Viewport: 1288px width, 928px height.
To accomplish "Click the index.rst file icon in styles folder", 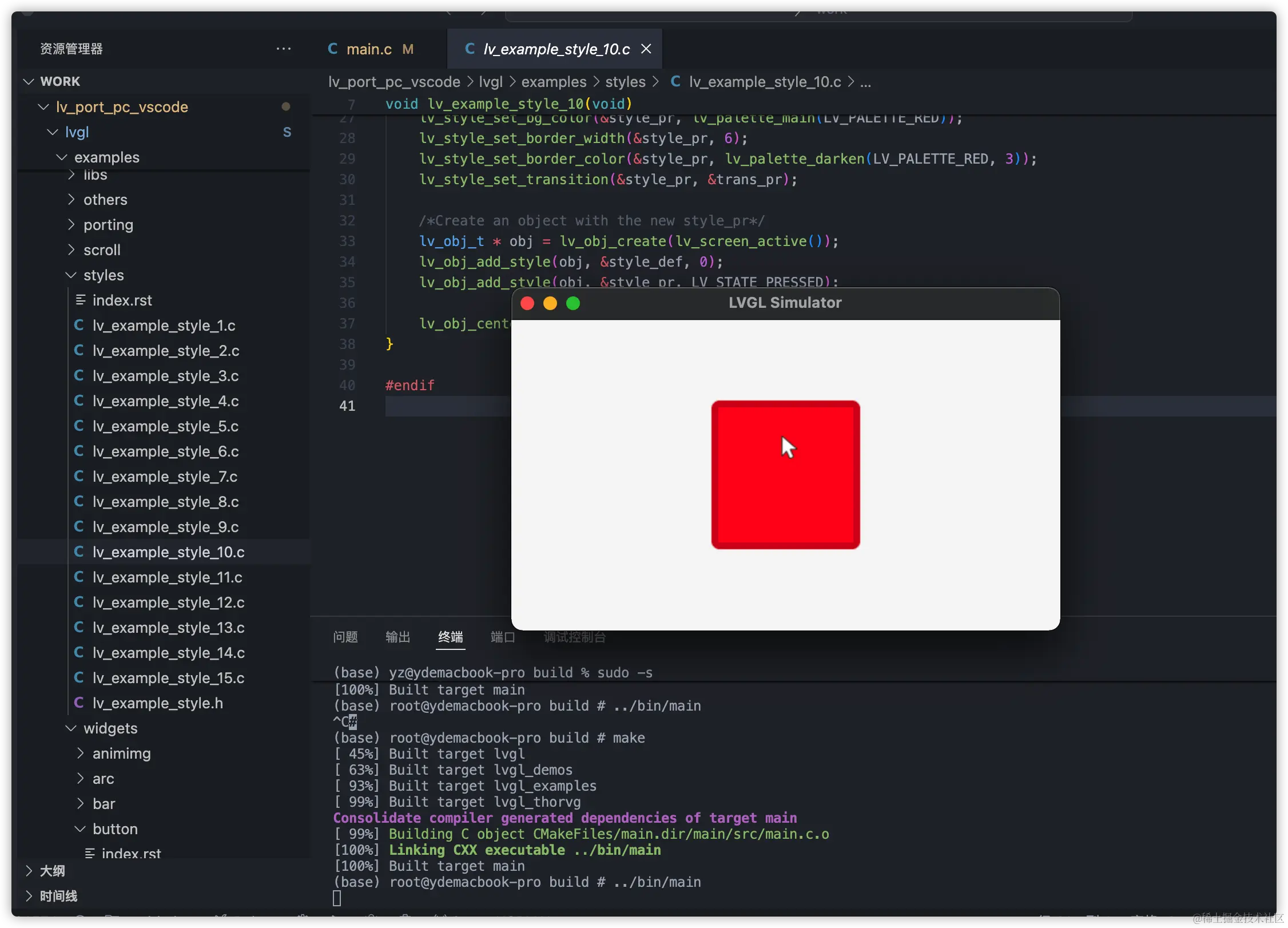I will tap(80, 300).
